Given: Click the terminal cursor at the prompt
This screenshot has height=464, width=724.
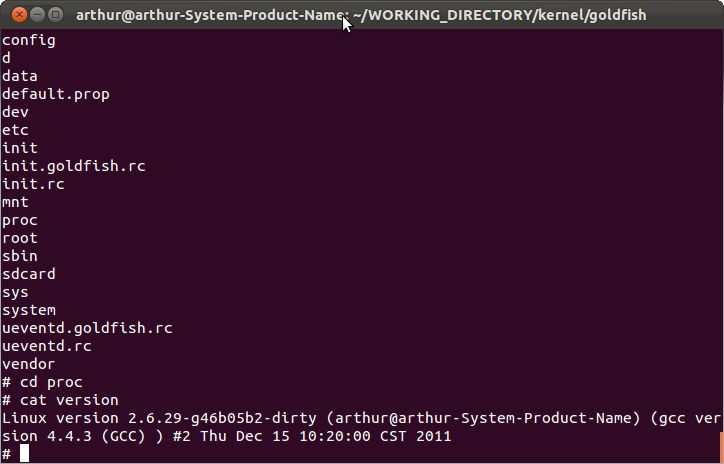Looking at the screenshot, I should [x=24, y=453].
